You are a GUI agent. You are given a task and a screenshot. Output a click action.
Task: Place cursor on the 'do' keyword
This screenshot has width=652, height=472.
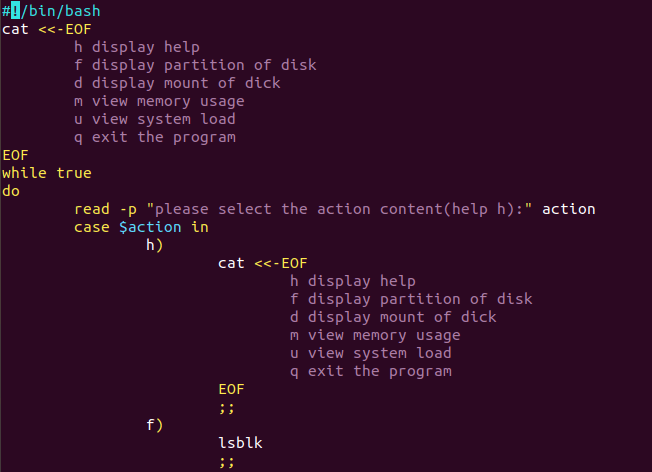pyautogui.click(x=11, y=191)
